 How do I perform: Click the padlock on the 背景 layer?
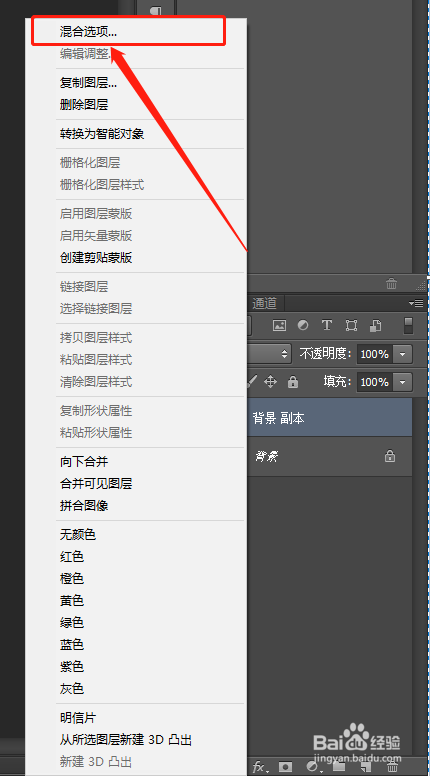(390, 456)
